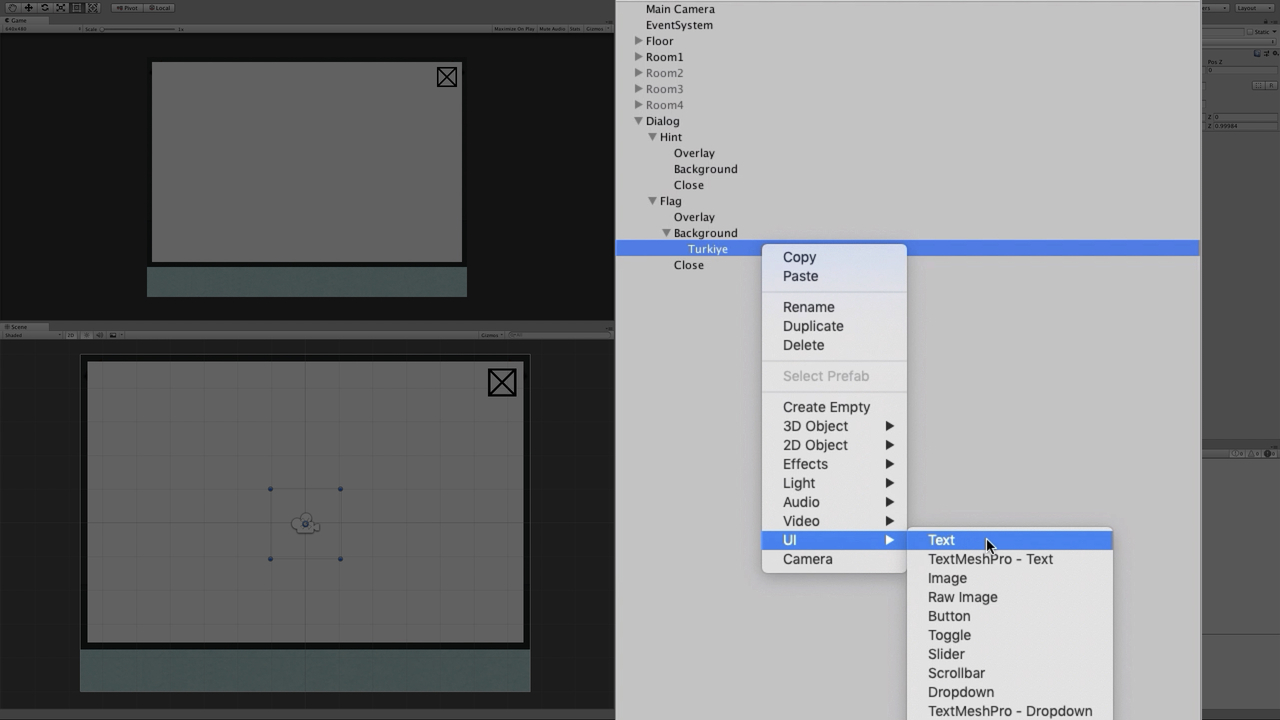Toggle the Static checkbox in Inspector
Image resolution: width=1280 pixels, height=720 pixels.
coord(1249,32)
